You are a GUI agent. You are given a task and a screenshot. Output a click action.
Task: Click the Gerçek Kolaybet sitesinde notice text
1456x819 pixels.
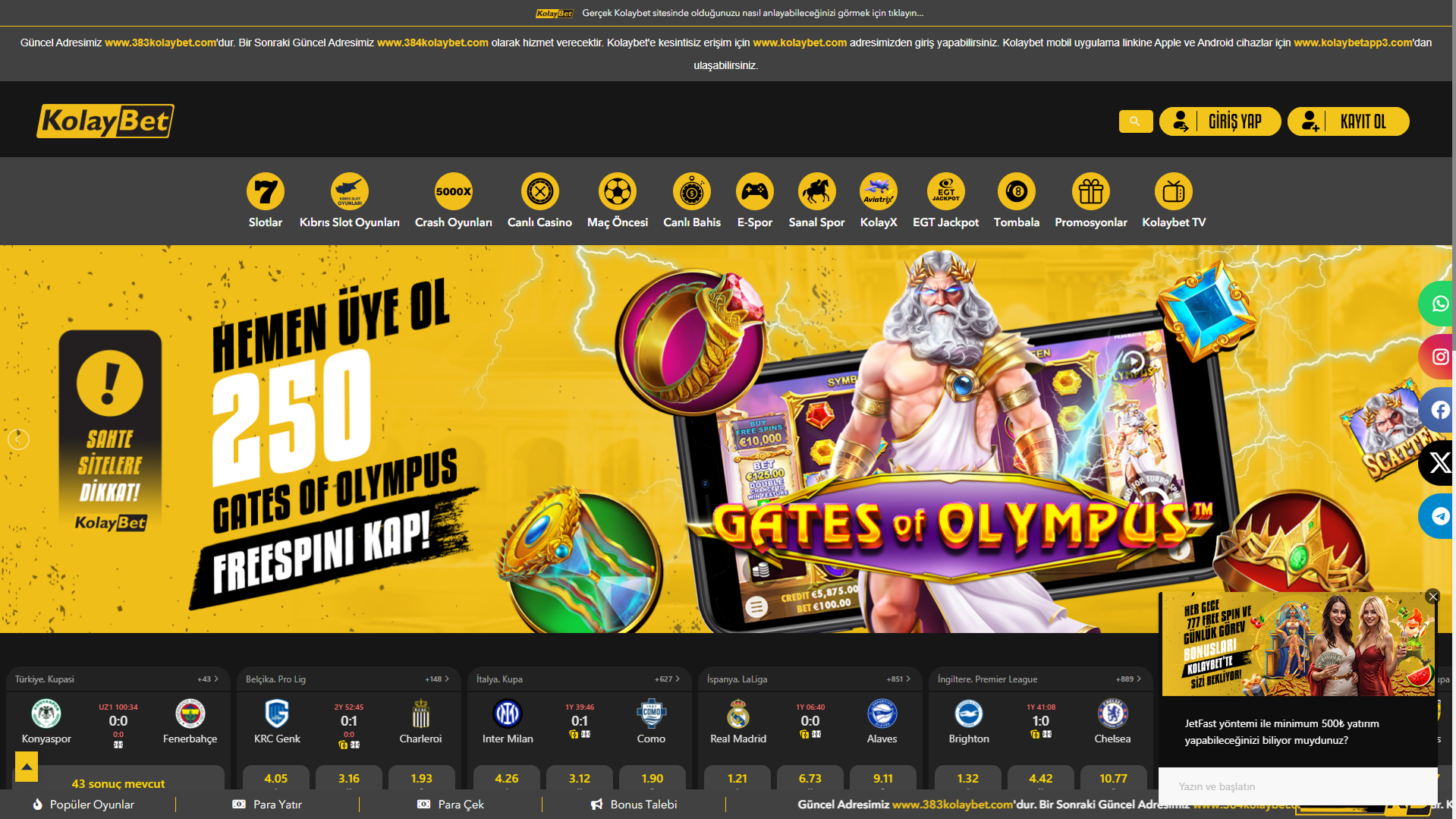pyautogui.click(x=753, y=13)
